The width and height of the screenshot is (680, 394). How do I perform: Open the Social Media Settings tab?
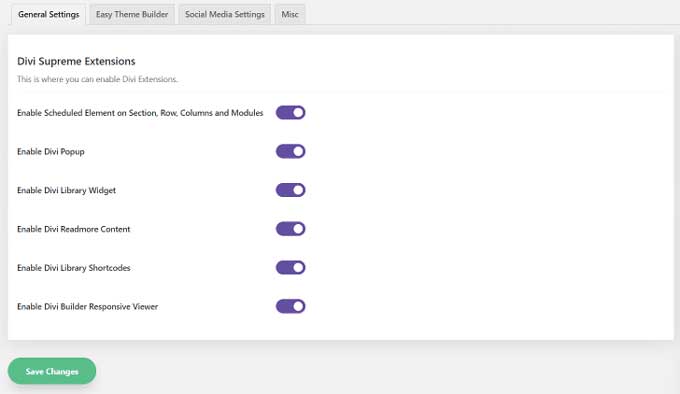click(225, 14)
